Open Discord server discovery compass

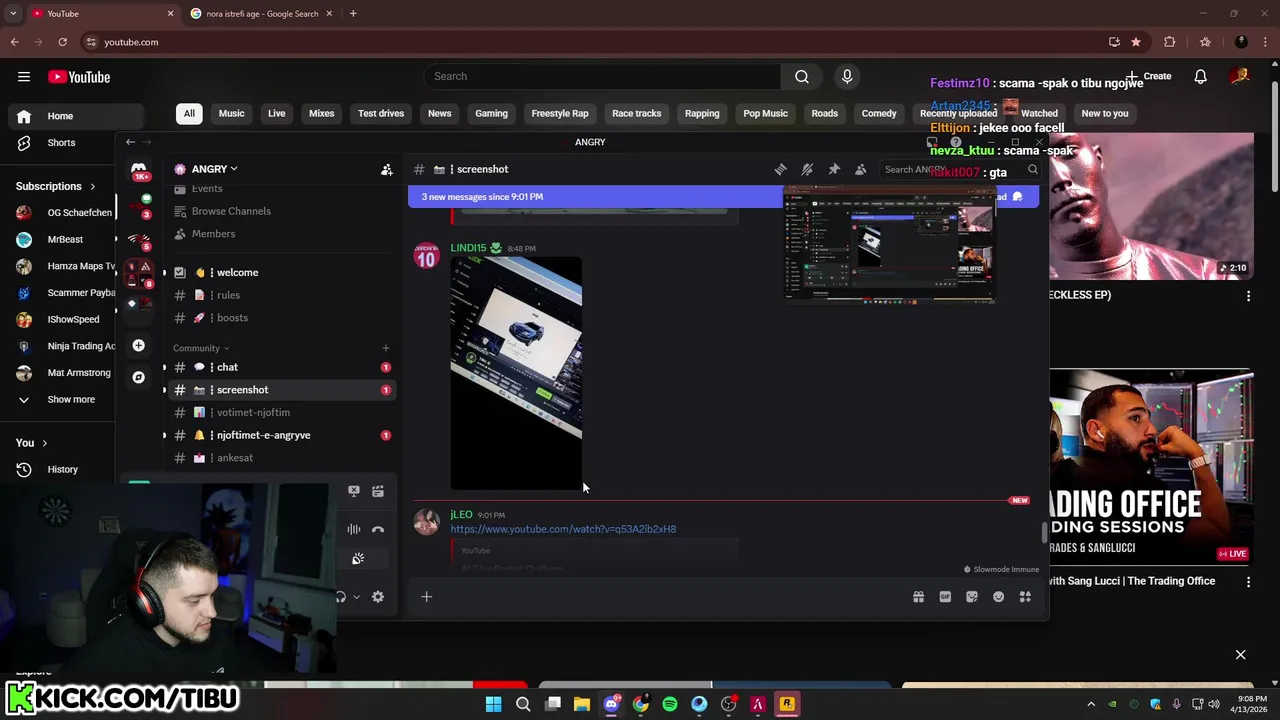tap(138, 377)
